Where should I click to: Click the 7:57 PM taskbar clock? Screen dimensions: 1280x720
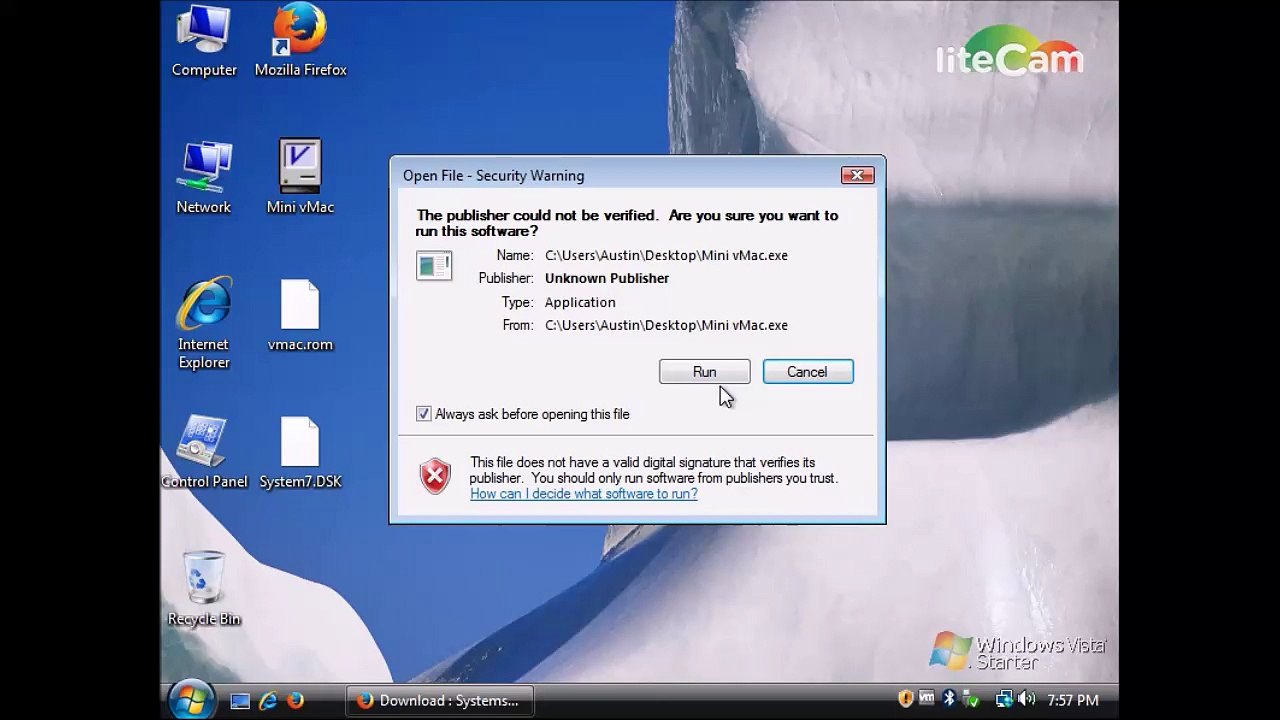click(x=1073, y=701)
